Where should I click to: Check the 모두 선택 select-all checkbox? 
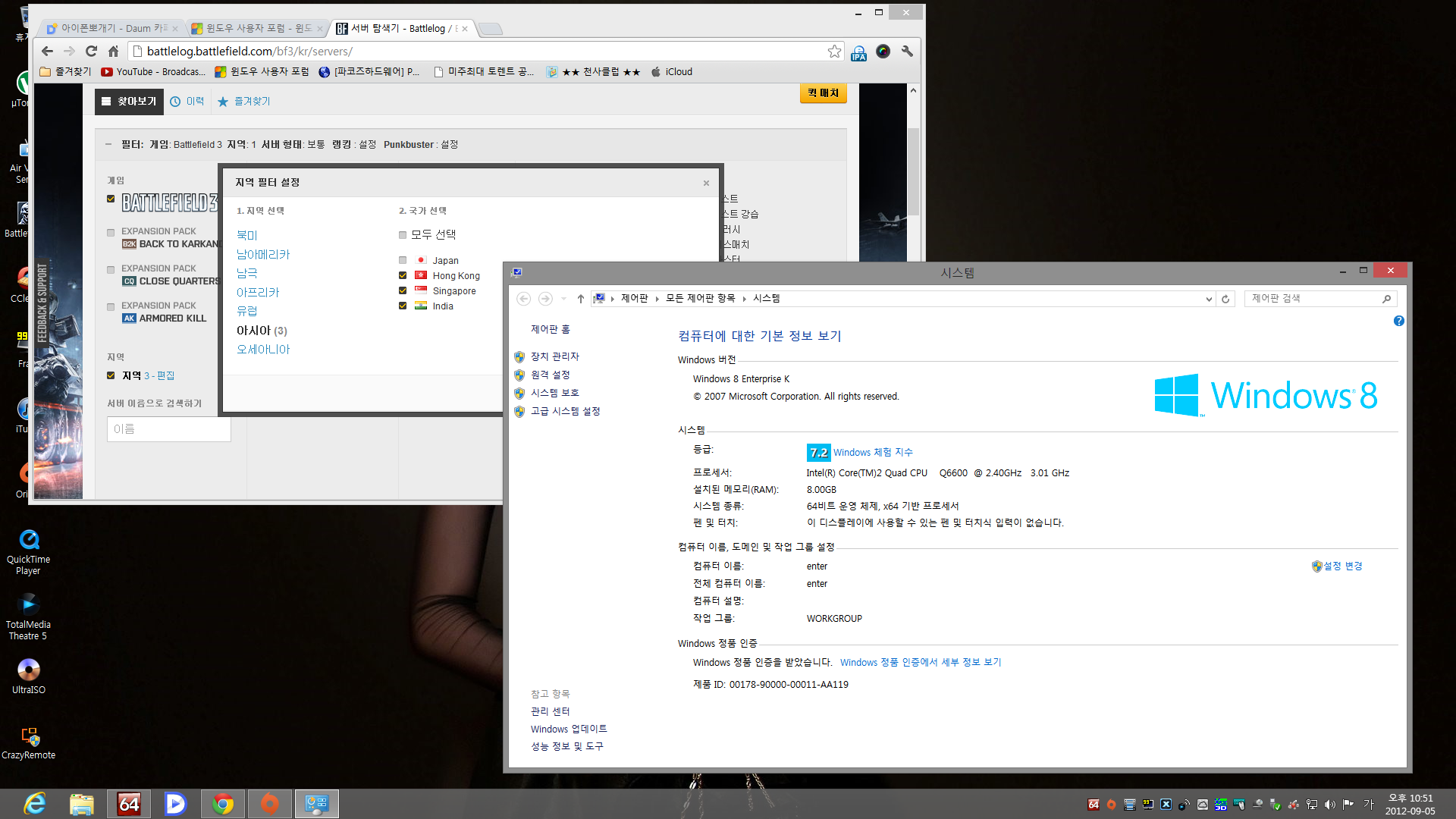click(403, 235)
